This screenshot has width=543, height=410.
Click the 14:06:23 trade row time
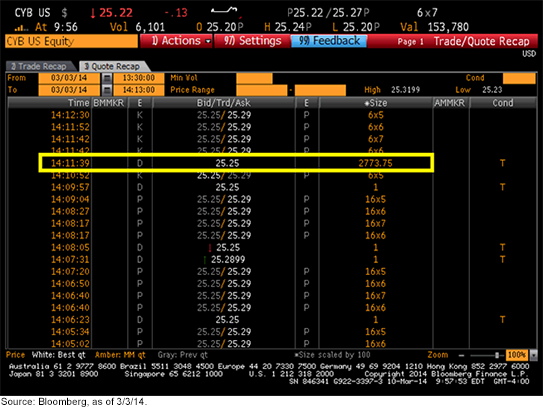coord(70,320)
